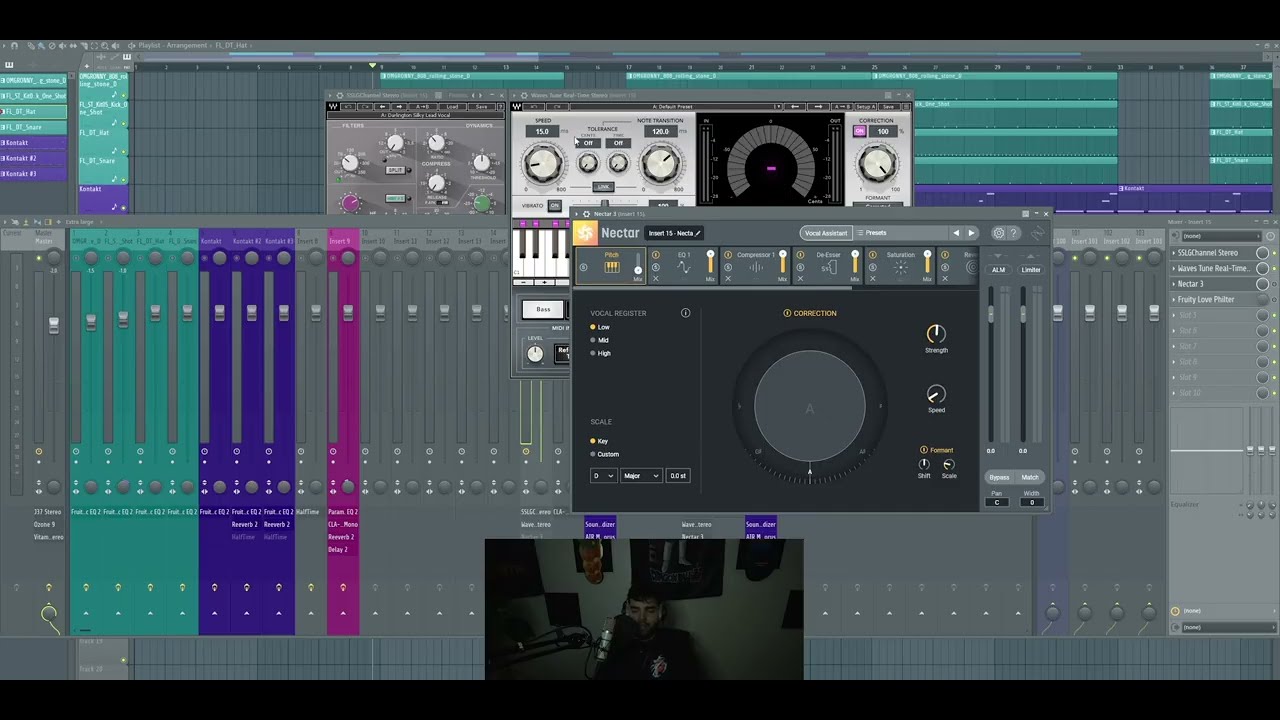Select Fruity Love Philter effect slot

click(x=1215, y=299)
